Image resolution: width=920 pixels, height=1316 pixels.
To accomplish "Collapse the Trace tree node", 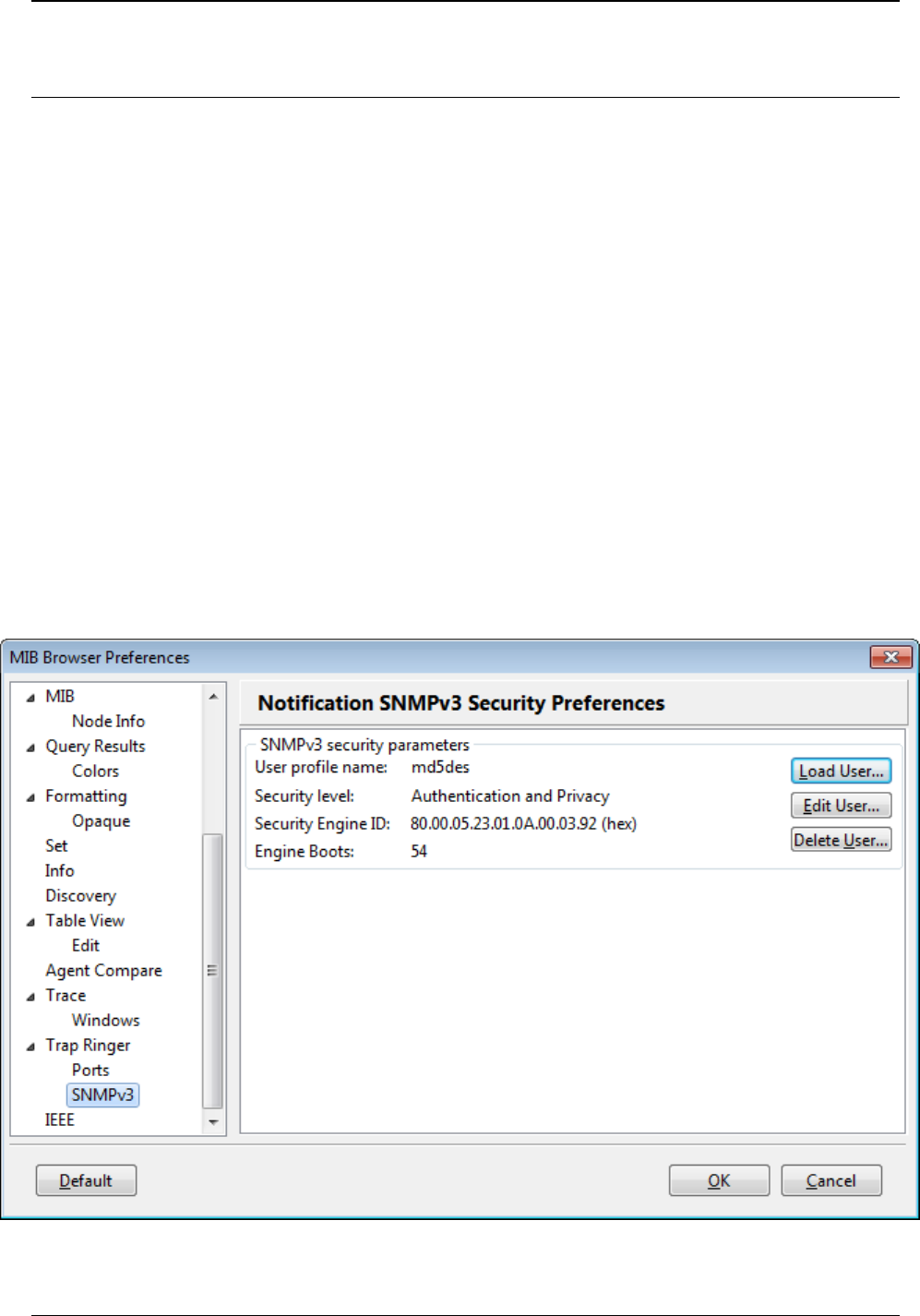I will [x=30, y=997].
